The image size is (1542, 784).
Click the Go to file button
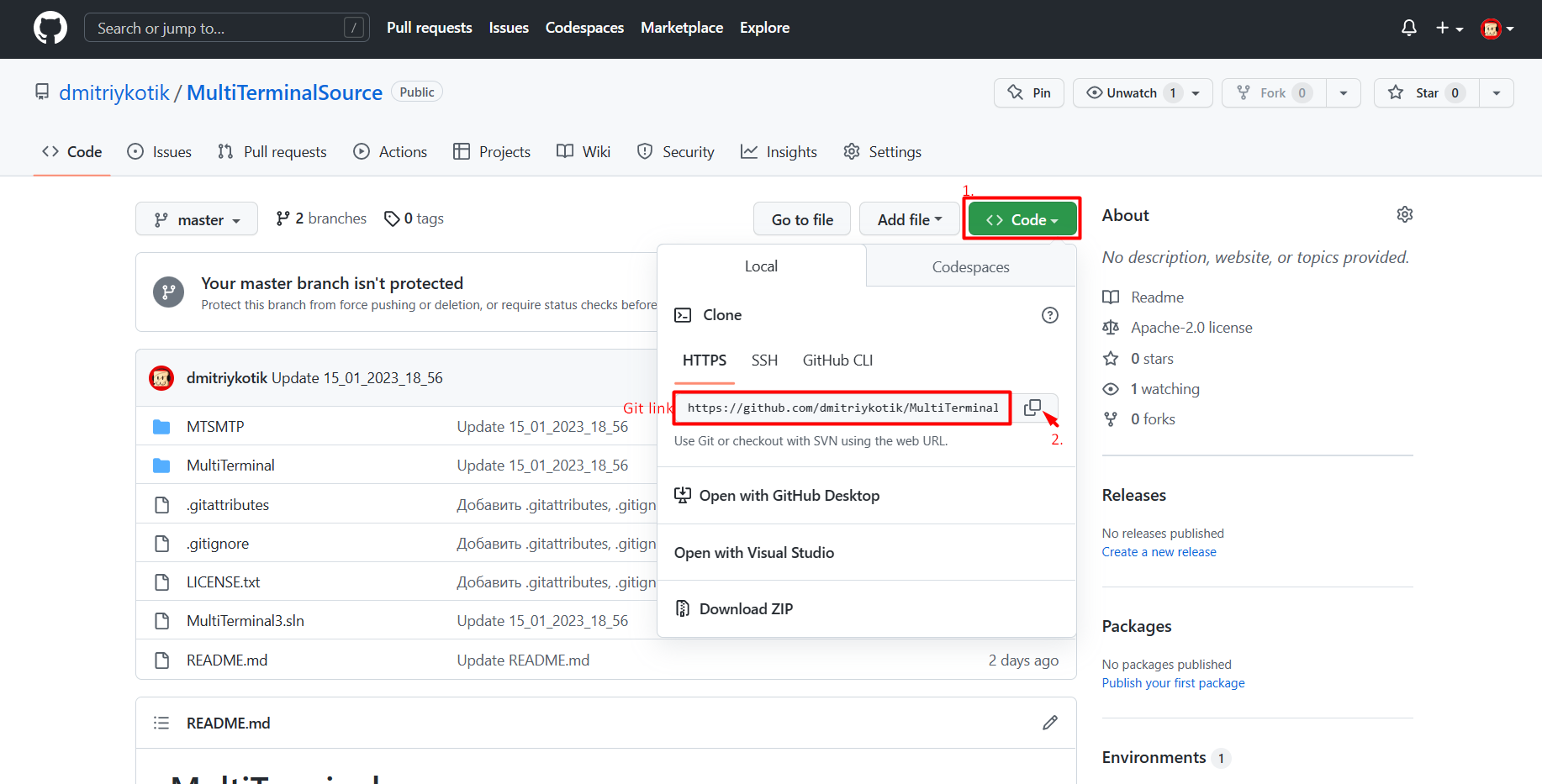[x=800, y=218]
